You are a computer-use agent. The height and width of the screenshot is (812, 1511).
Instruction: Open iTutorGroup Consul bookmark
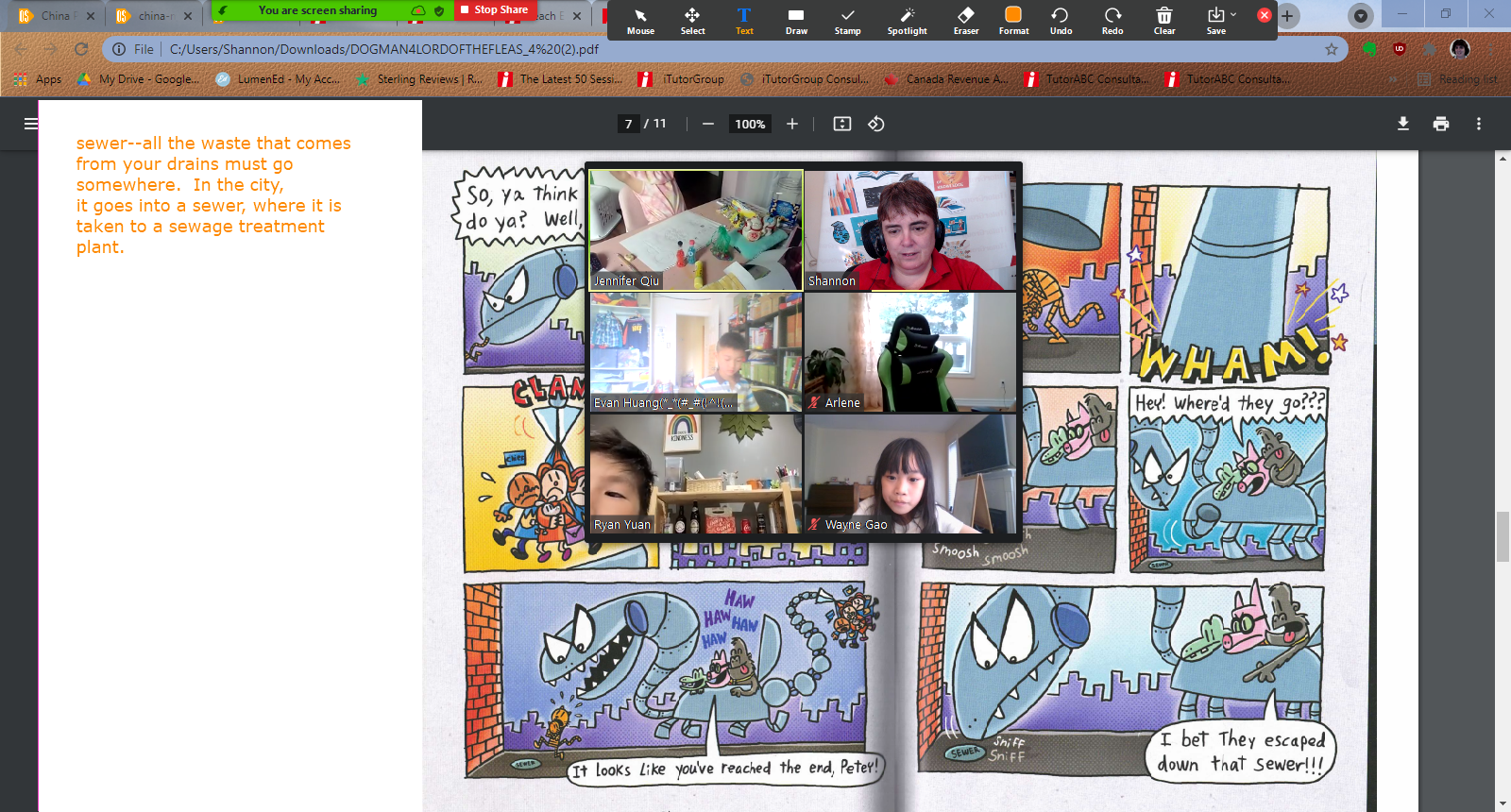[805, 79]
